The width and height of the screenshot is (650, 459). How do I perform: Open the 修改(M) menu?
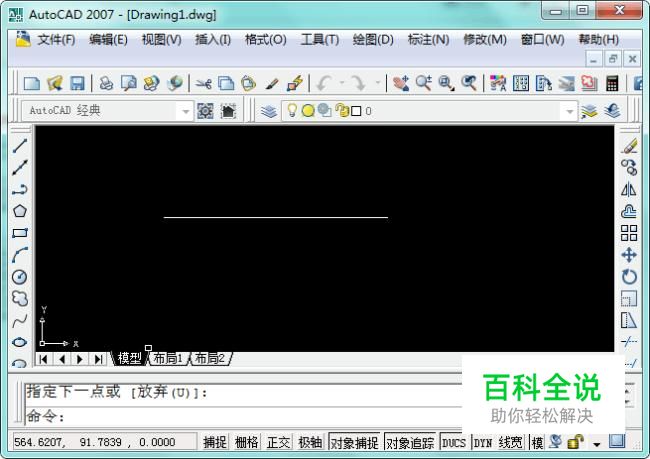[x=485, y=40]
